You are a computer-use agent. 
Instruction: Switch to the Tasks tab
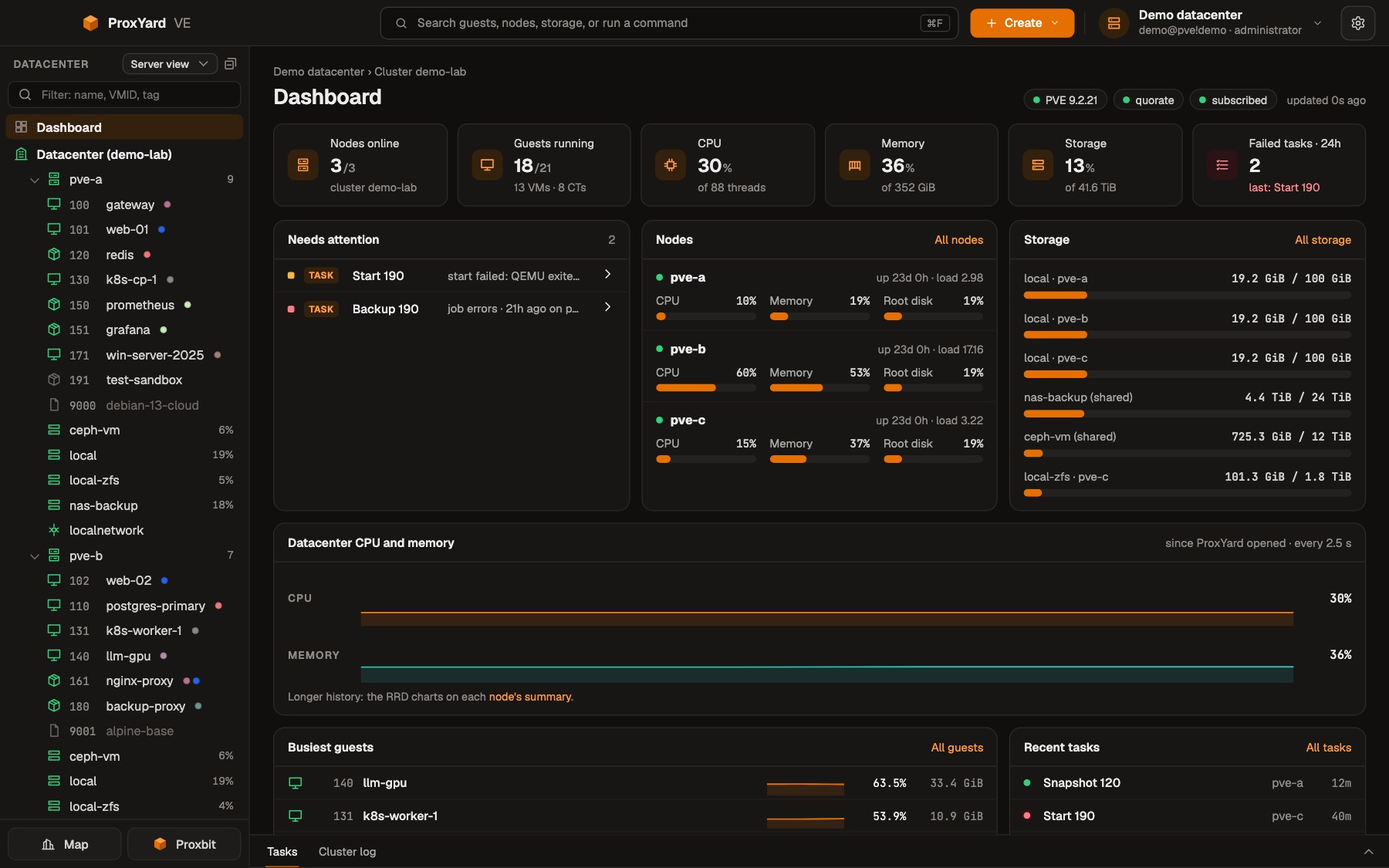tap(282, 852)
